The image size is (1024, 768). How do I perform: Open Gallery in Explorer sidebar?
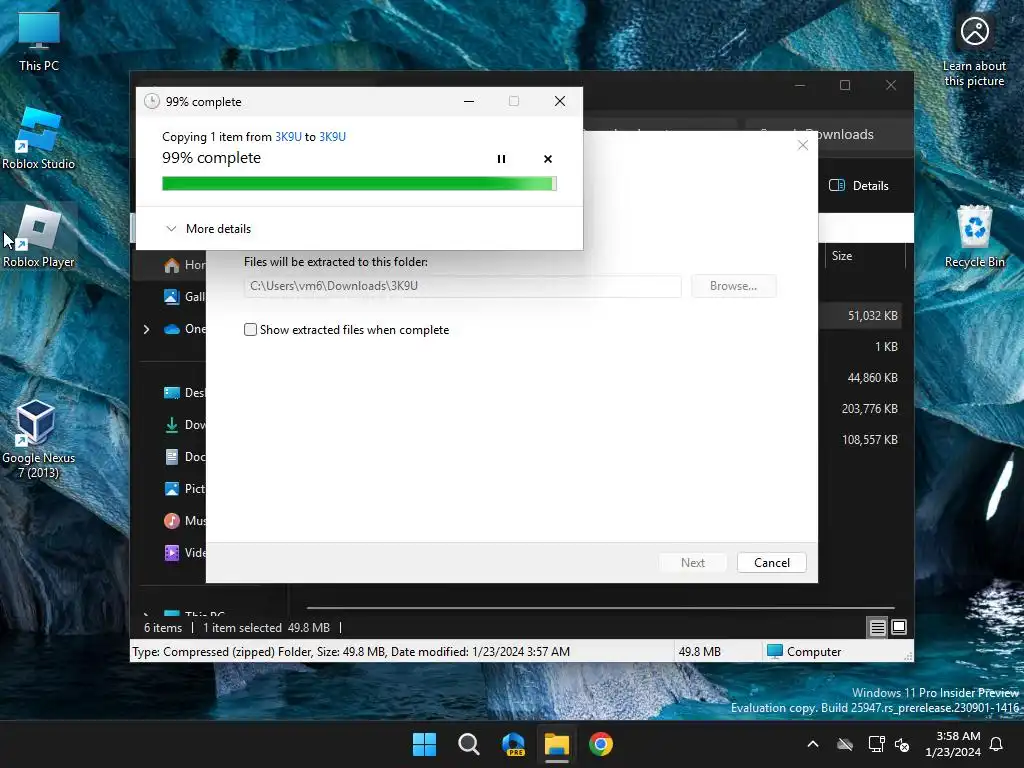point(184,296)
